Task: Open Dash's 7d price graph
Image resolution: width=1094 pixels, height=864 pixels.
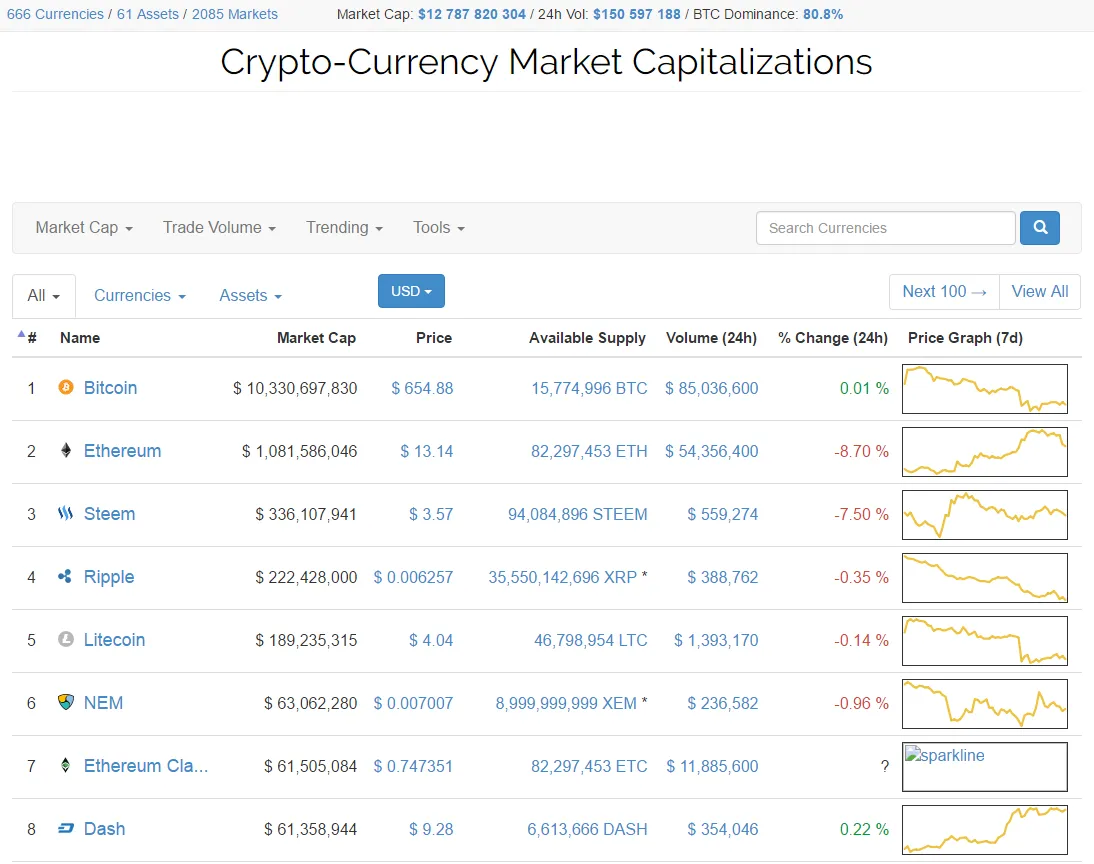Action: pyautogui.click(x=984, y=830)
